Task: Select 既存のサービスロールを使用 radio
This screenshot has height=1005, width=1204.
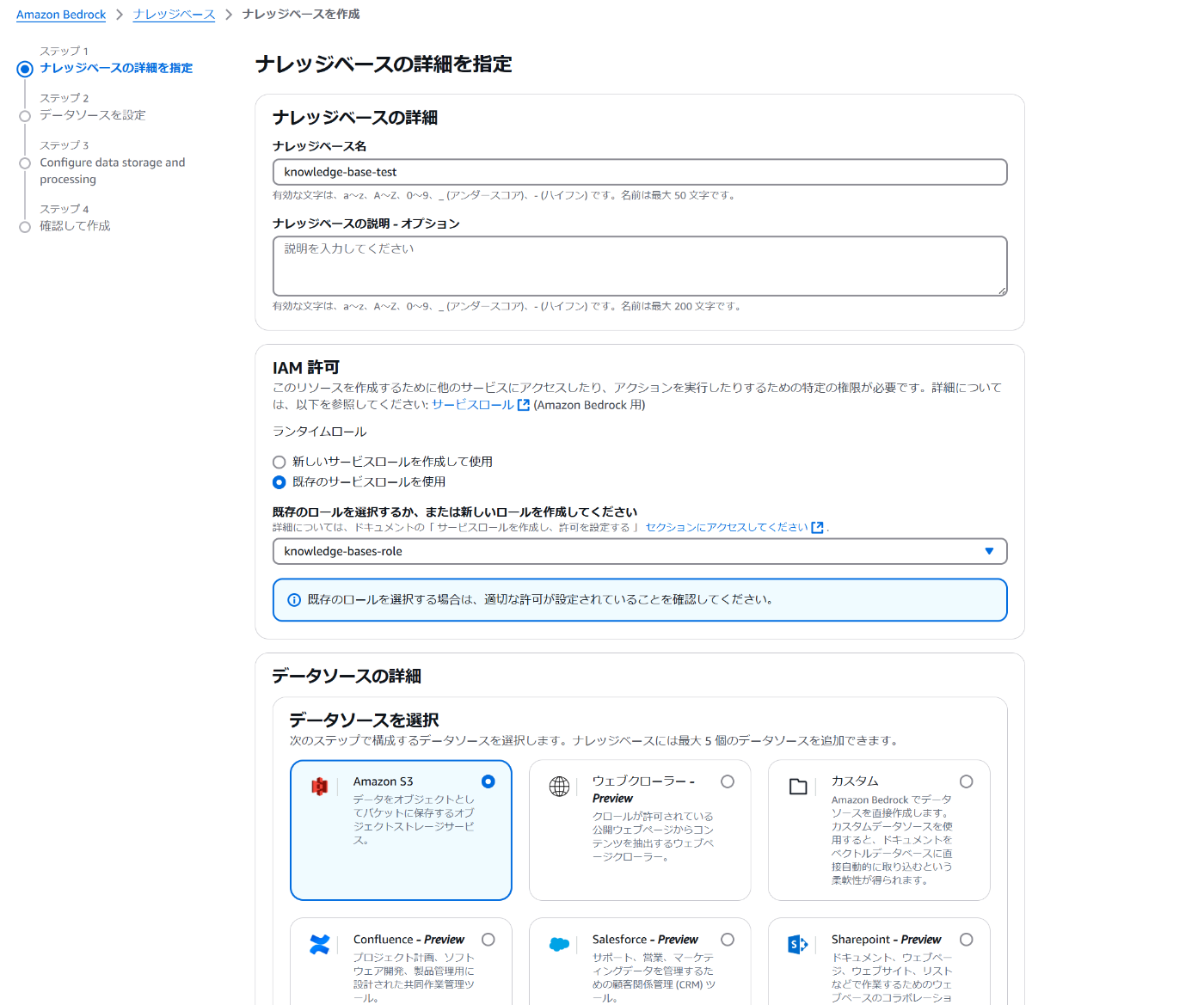Action: click(x=279, y=482)
